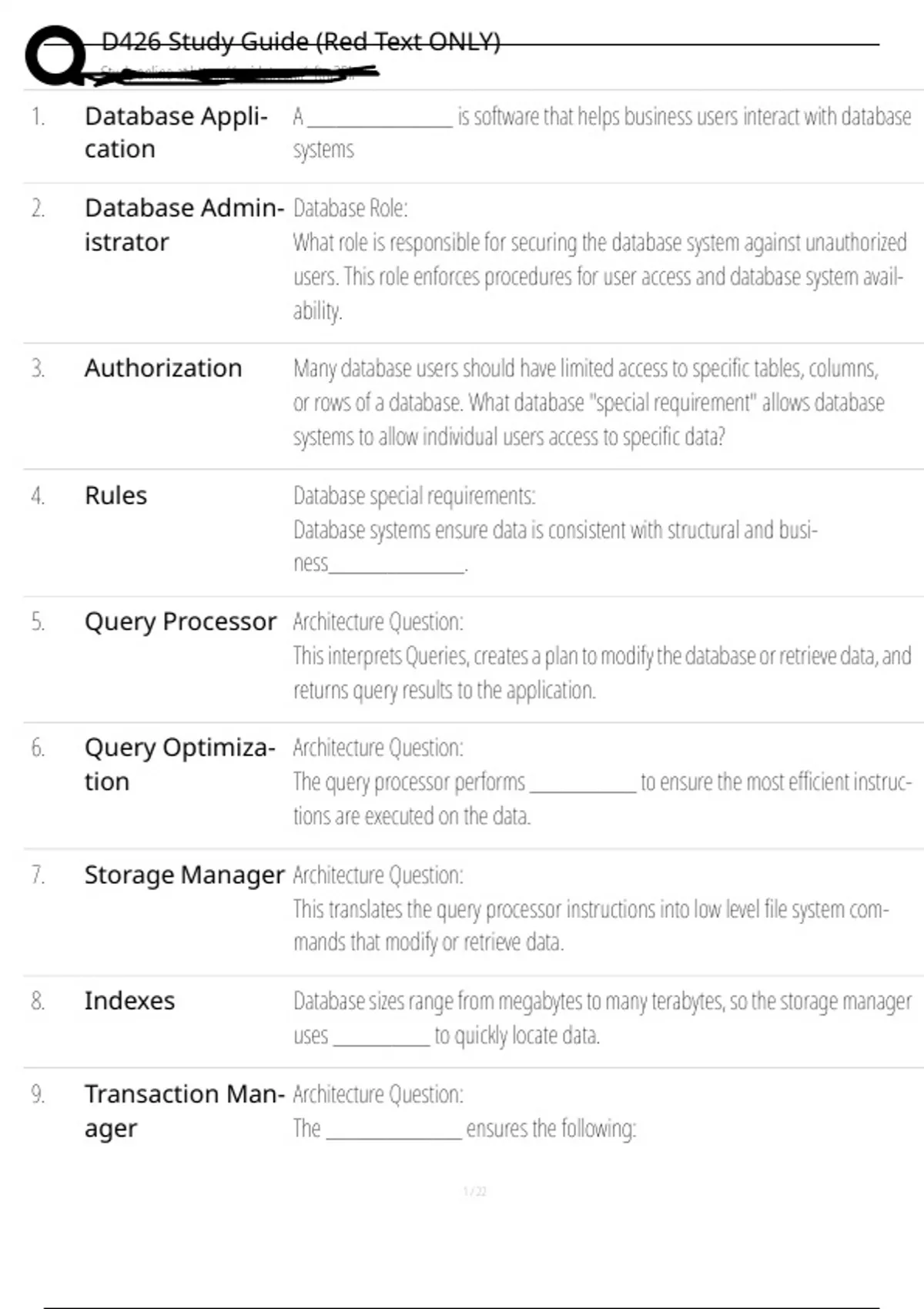
Task: Click the Authorization term
Action: [163, 368]
